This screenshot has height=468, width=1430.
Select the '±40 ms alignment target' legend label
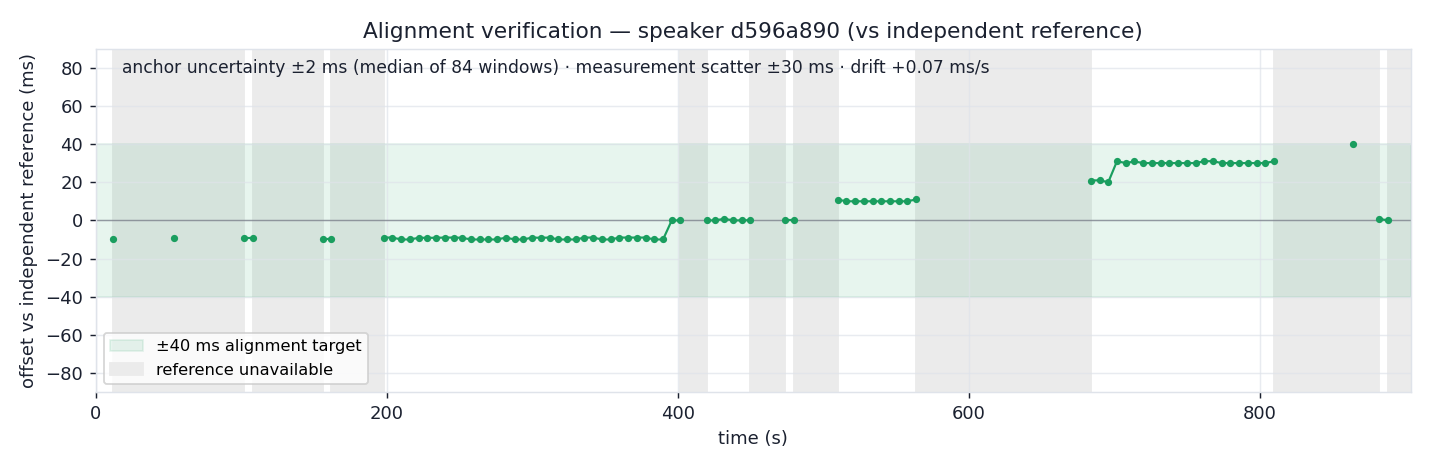(x=259, y=346)
